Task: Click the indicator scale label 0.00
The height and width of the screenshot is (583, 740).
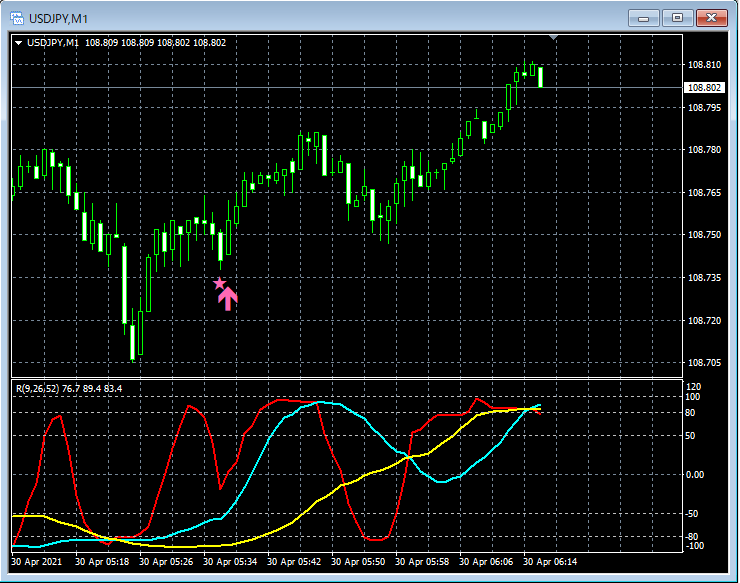Action: 695,474
